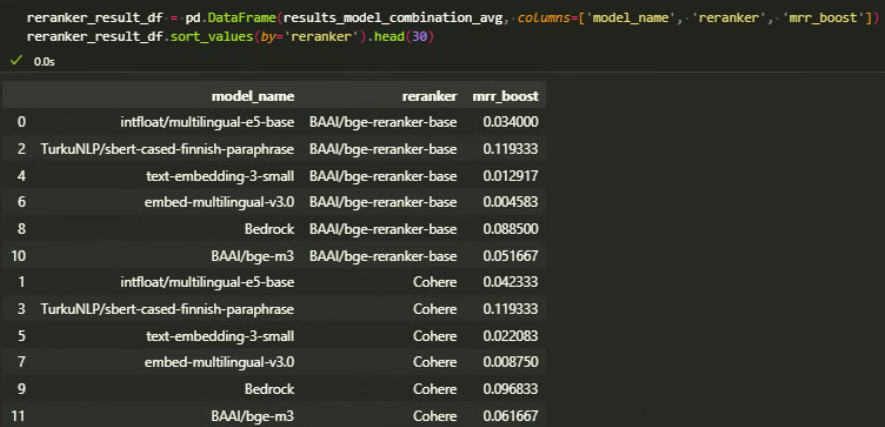Click row index 0 in the table
Viewport: 885px width, 427px height.
point(21,122)
